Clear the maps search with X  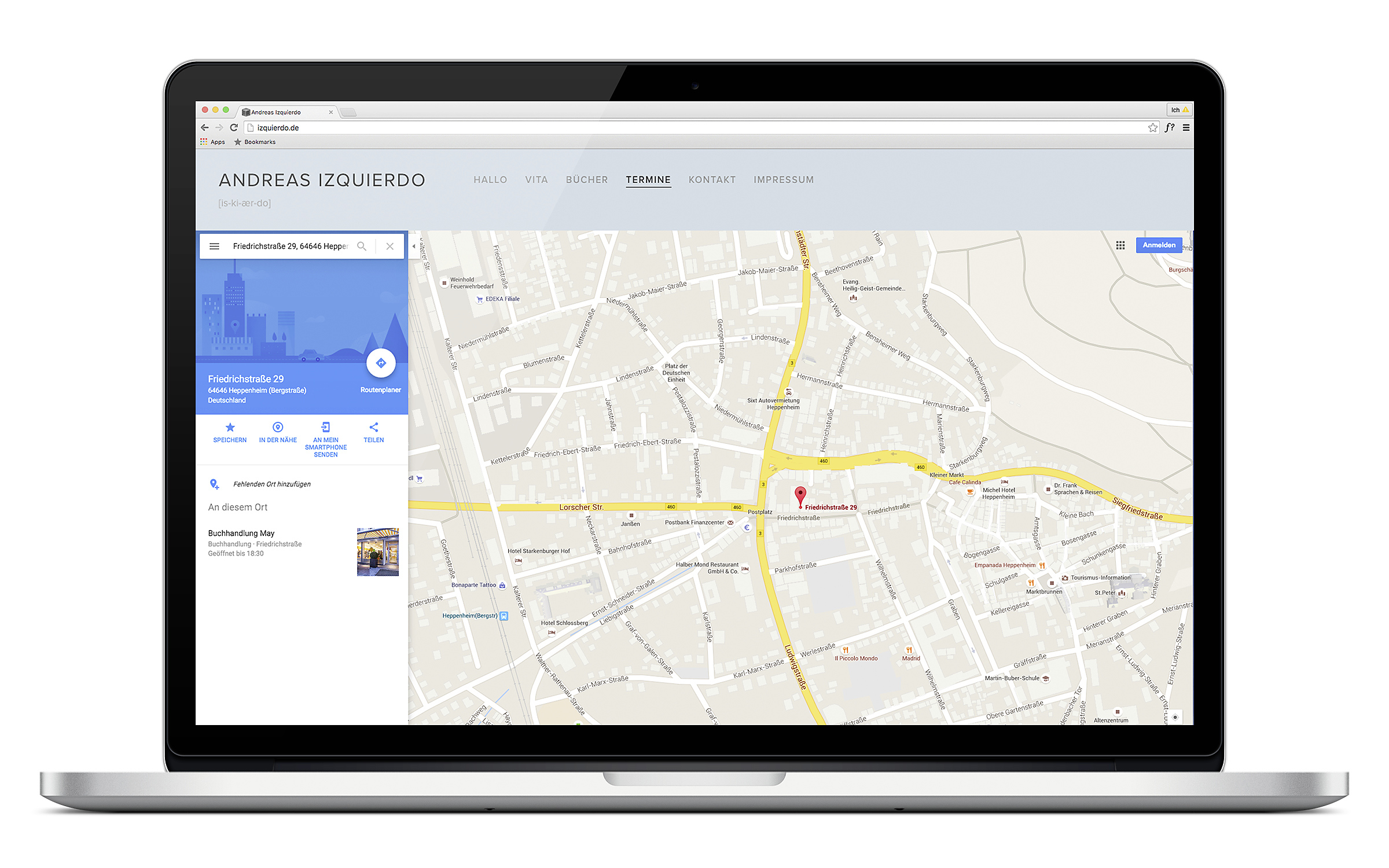coord(390,247)
